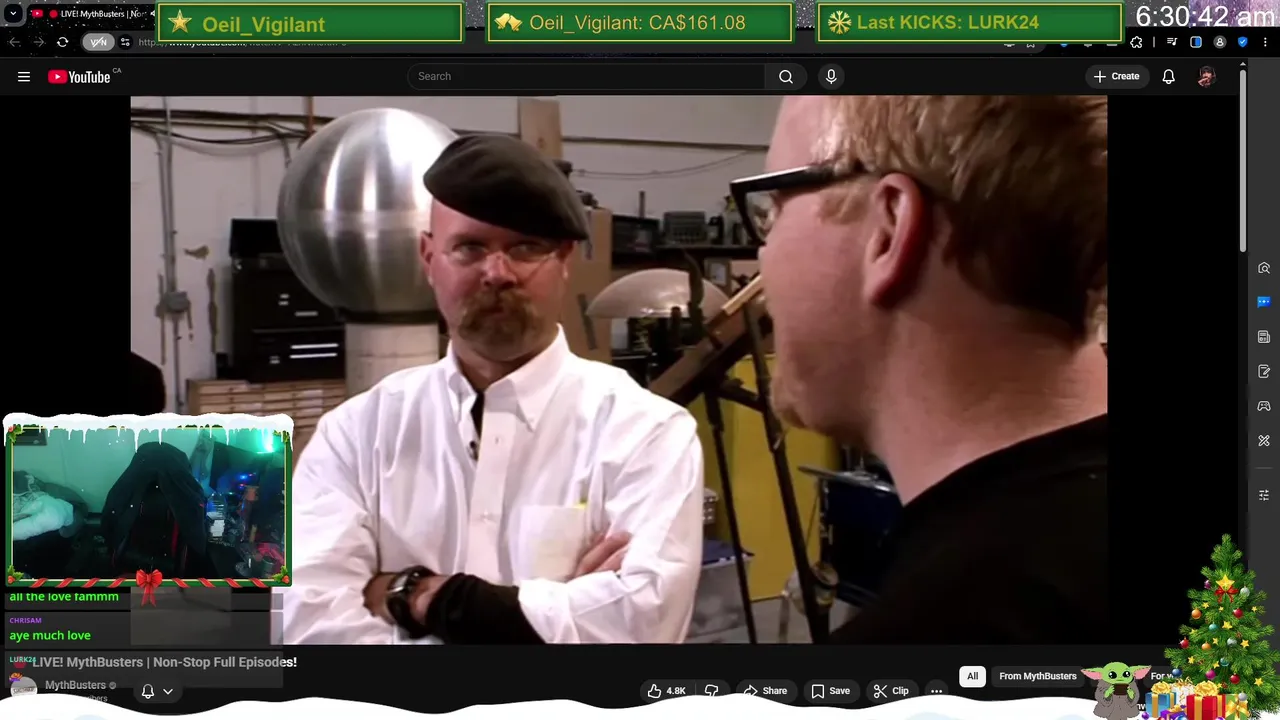Image resolution: width=1280 pixels, height=720 pixels.
Task: Click the YouTube search text field
Action: point(586,76)
